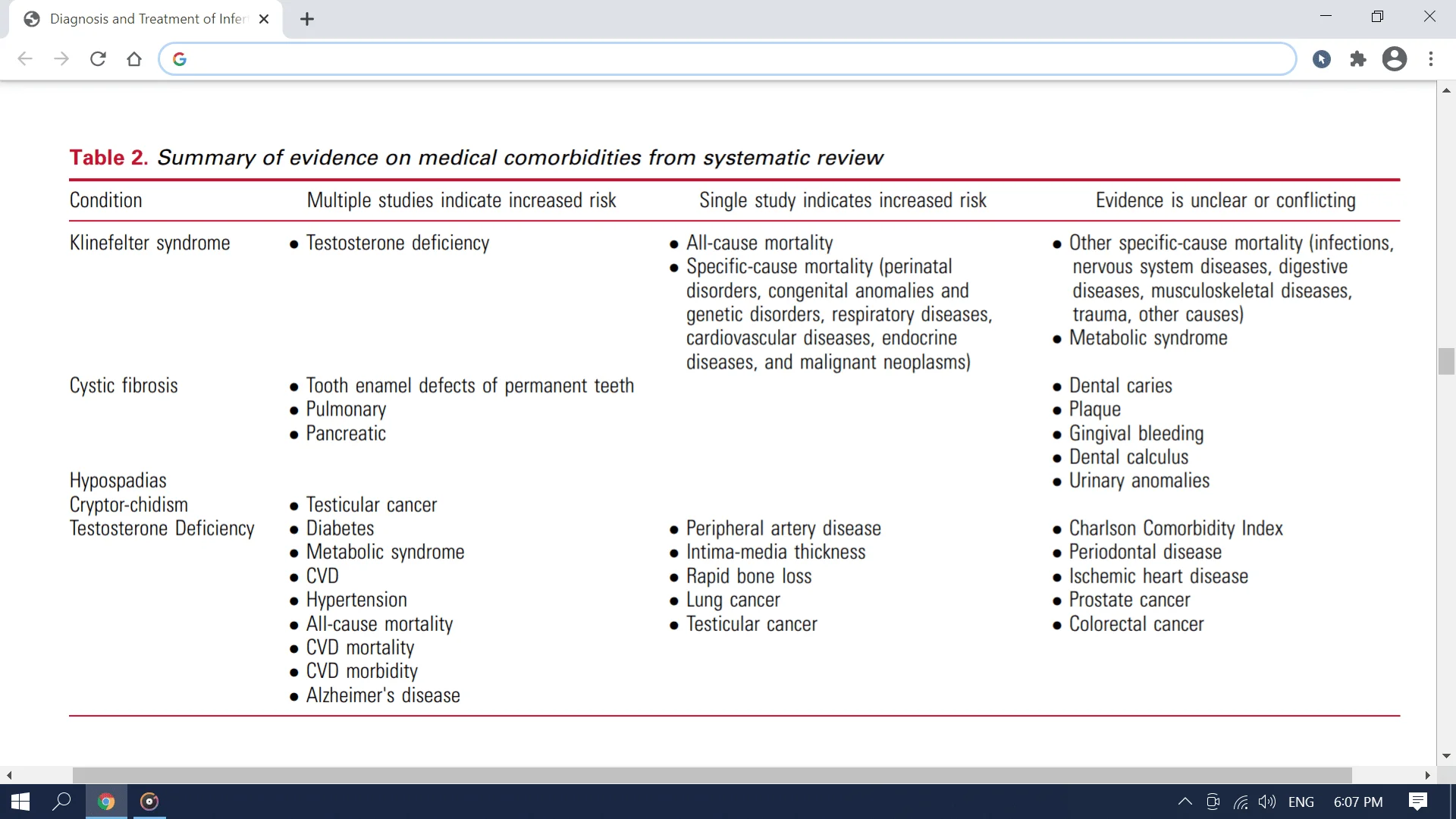Show hidden system tray icons
Image resolution: width=1456 pixels, height=819 pixels.
click(1185, 802)
